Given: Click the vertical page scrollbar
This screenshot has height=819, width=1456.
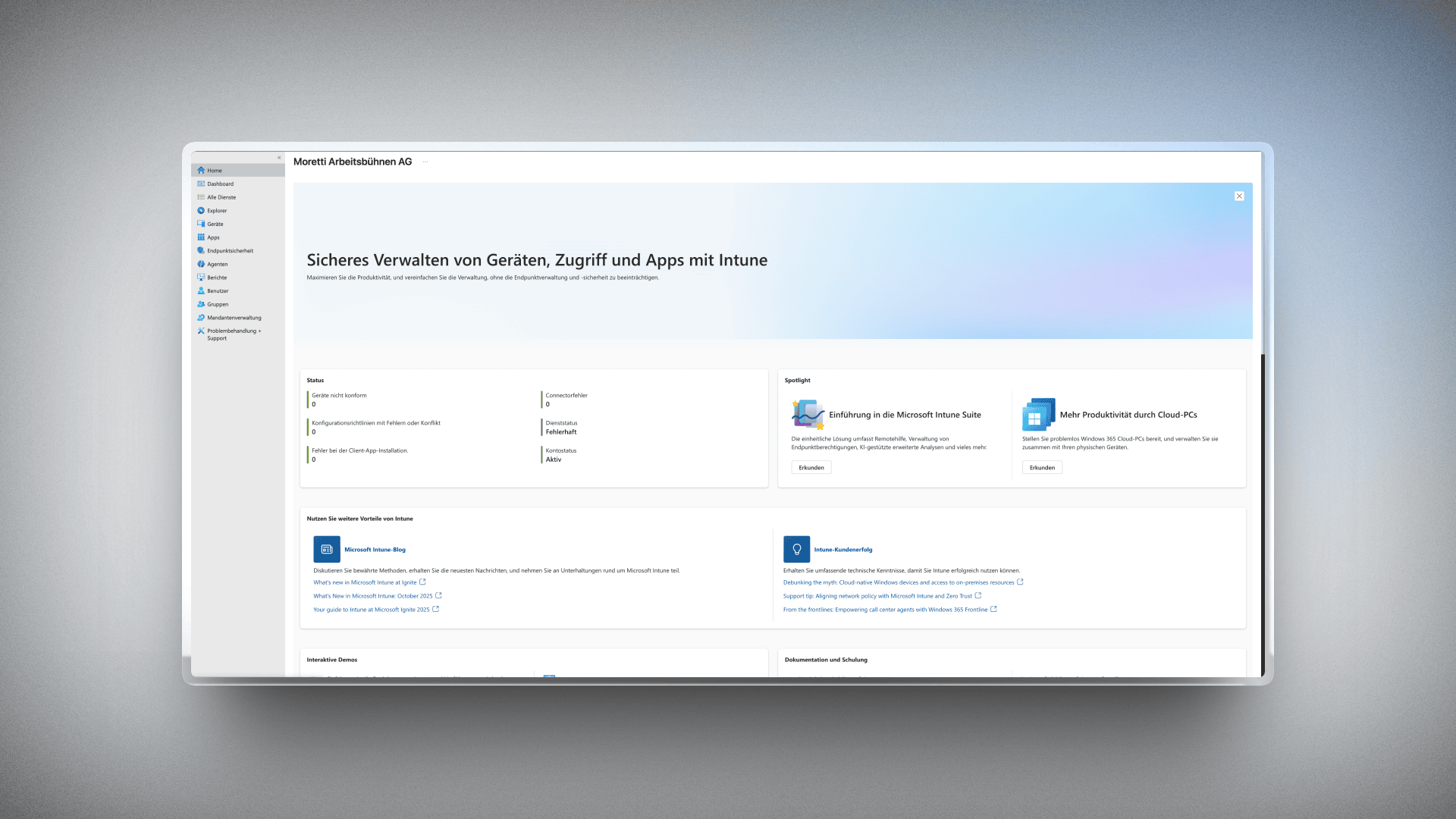Looking at the screenshot, I should click(1263, 516).
